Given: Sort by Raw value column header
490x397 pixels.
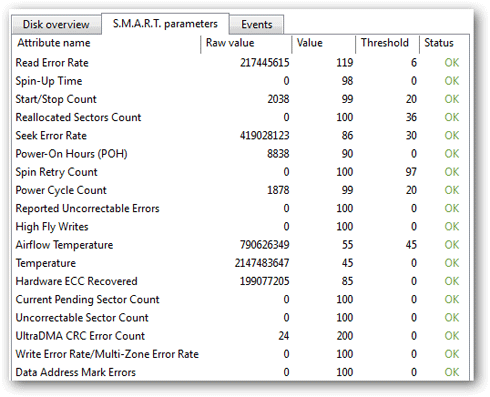Looking at the screenshot, I should point(246,43).
